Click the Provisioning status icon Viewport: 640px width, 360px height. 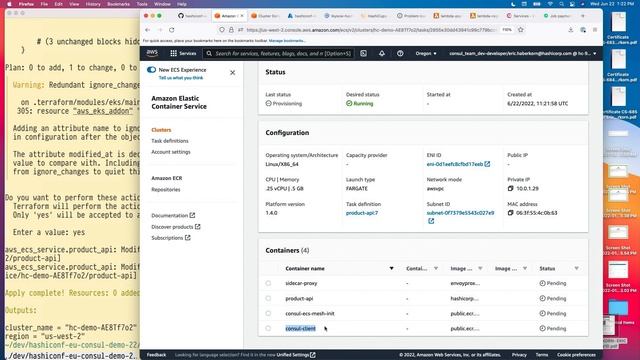click(x=269, y=104)
